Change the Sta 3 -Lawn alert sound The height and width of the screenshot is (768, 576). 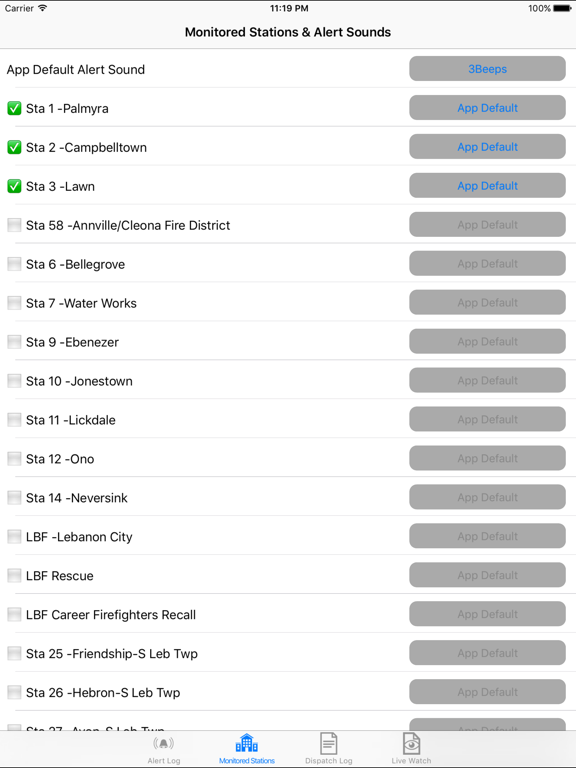pyautogui.click(x=487, y=186)
